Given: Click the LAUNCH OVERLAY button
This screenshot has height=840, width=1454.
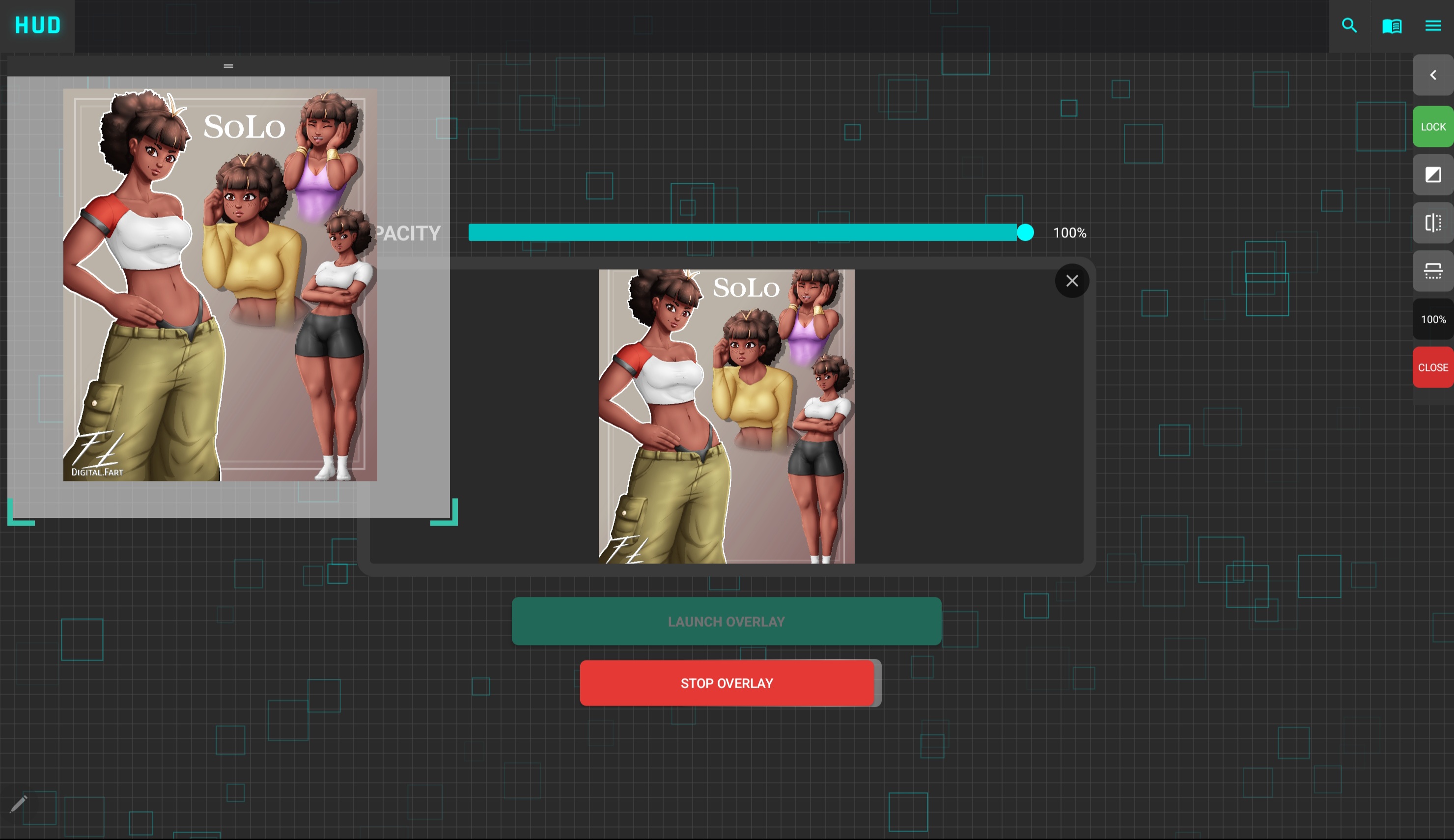Looking at the screenshot, I should pyautogui.click(x=726, y=621).
